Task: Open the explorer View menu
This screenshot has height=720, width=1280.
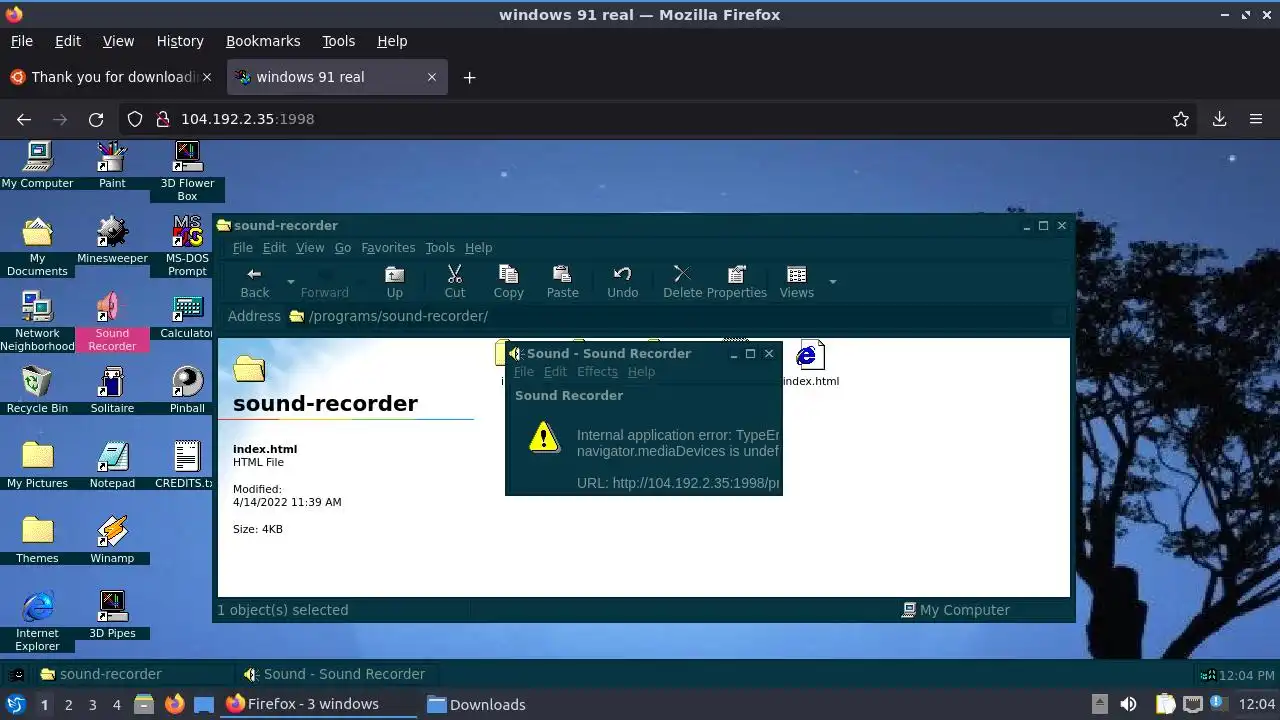Action: coord(309,247)
